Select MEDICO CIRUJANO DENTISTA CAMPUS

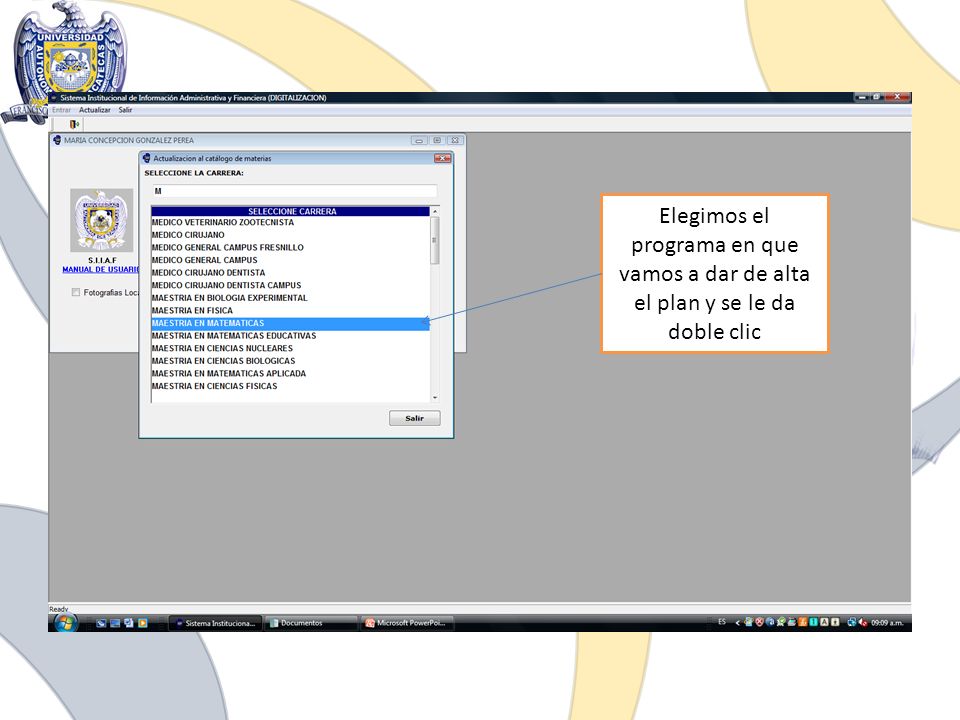click(291, 285)
